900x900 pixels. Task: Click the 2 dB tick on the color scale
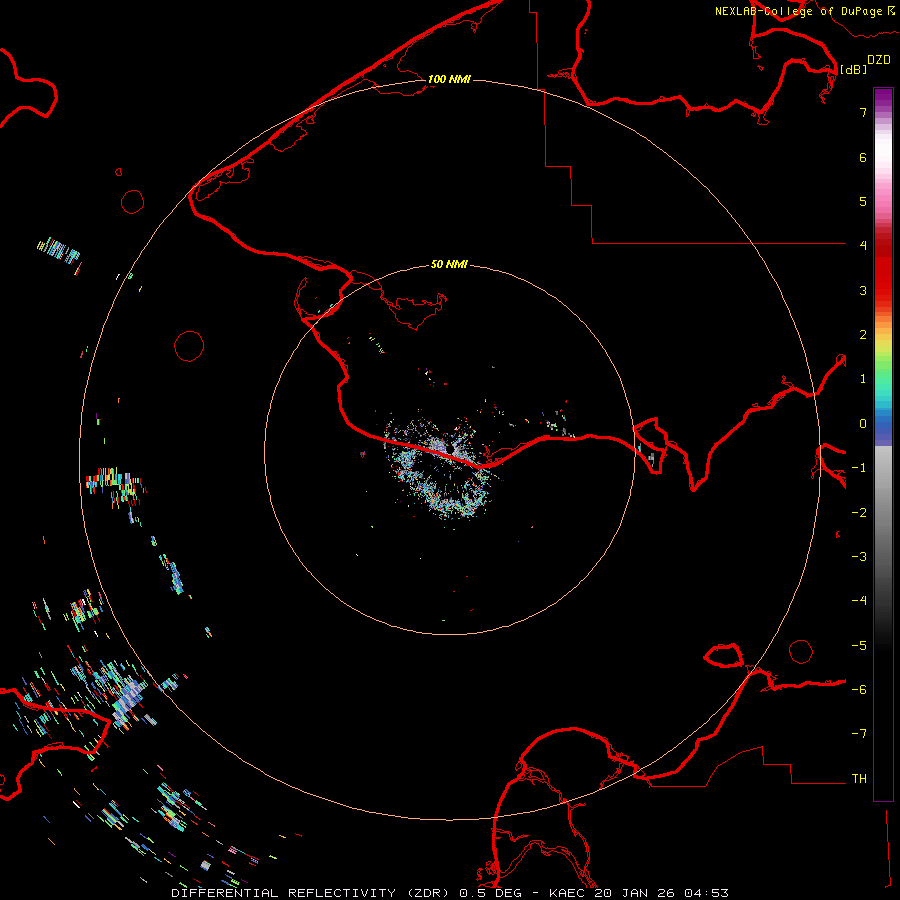pos(863,335)
